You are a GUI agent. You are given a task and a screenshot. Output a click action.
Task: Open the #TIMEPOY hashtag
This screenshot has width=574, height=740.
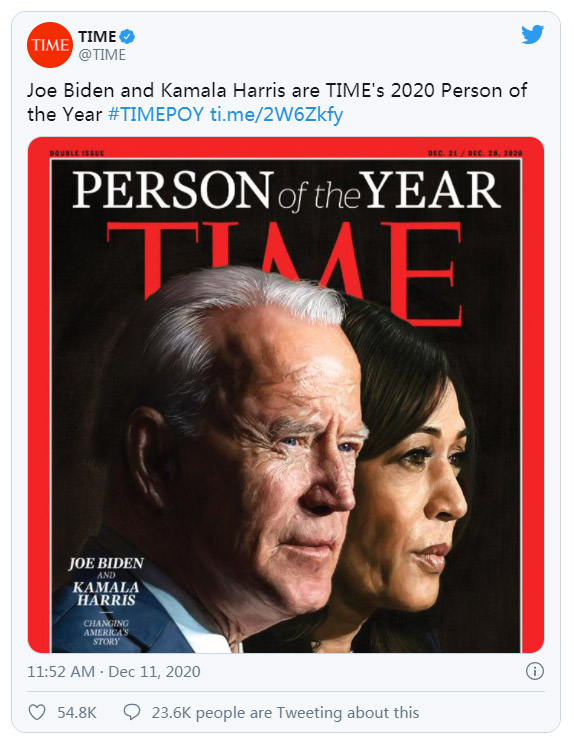pos(156,114)
